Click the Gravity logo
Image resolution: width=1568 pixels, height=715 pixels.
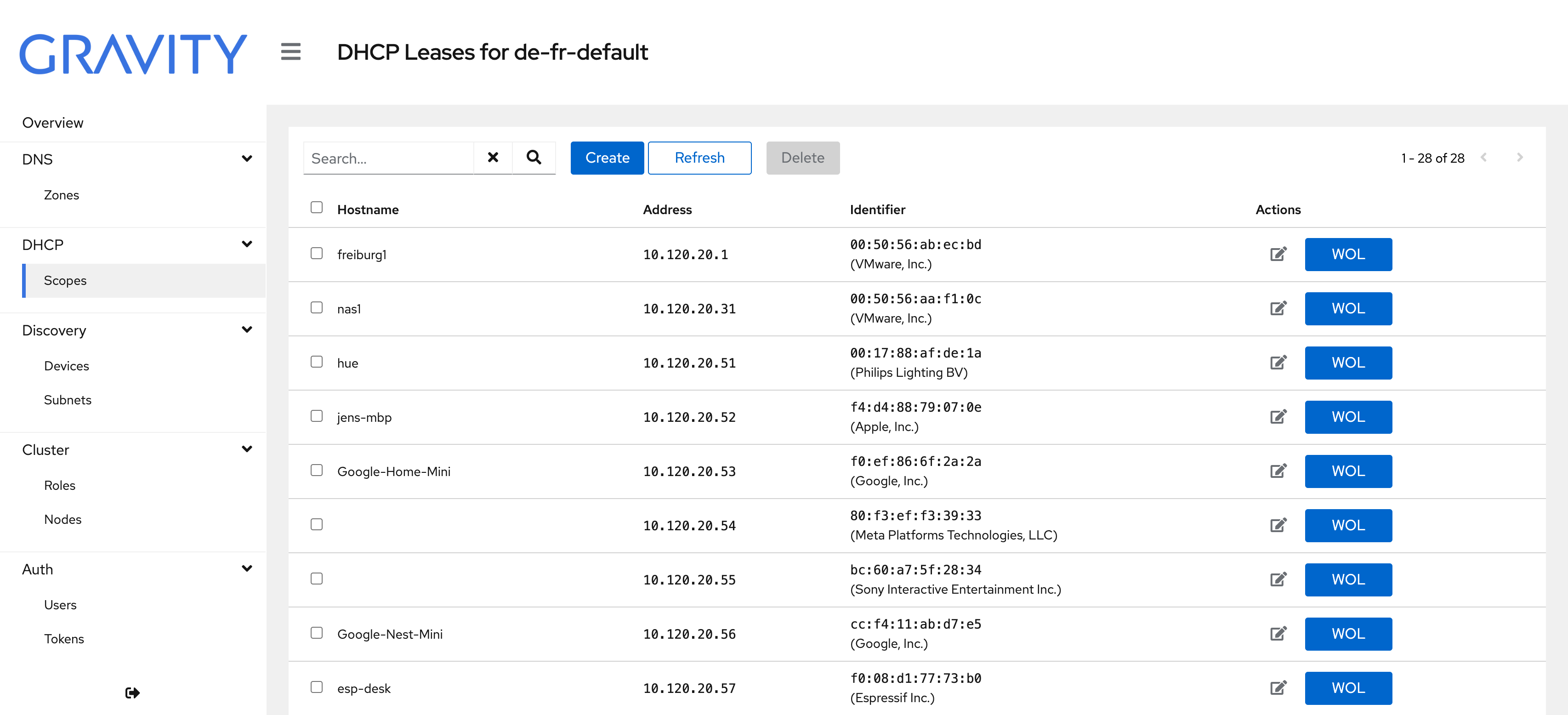pos(133,54)
